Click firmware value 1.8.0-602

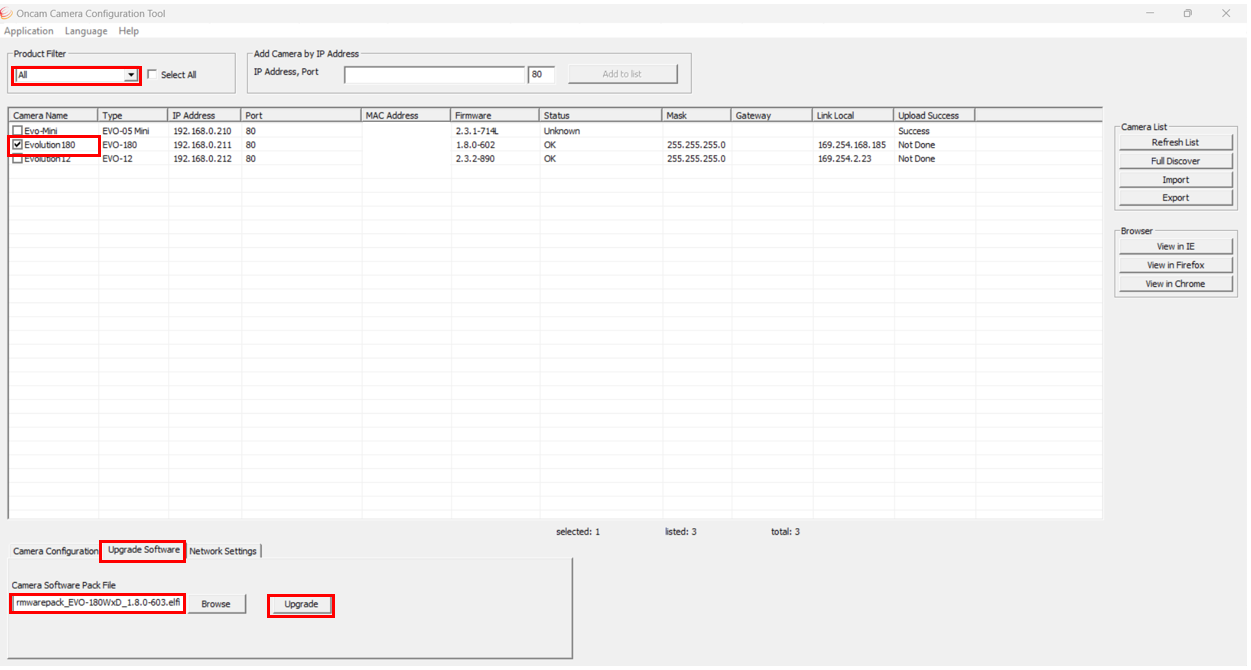click(475, 145)
